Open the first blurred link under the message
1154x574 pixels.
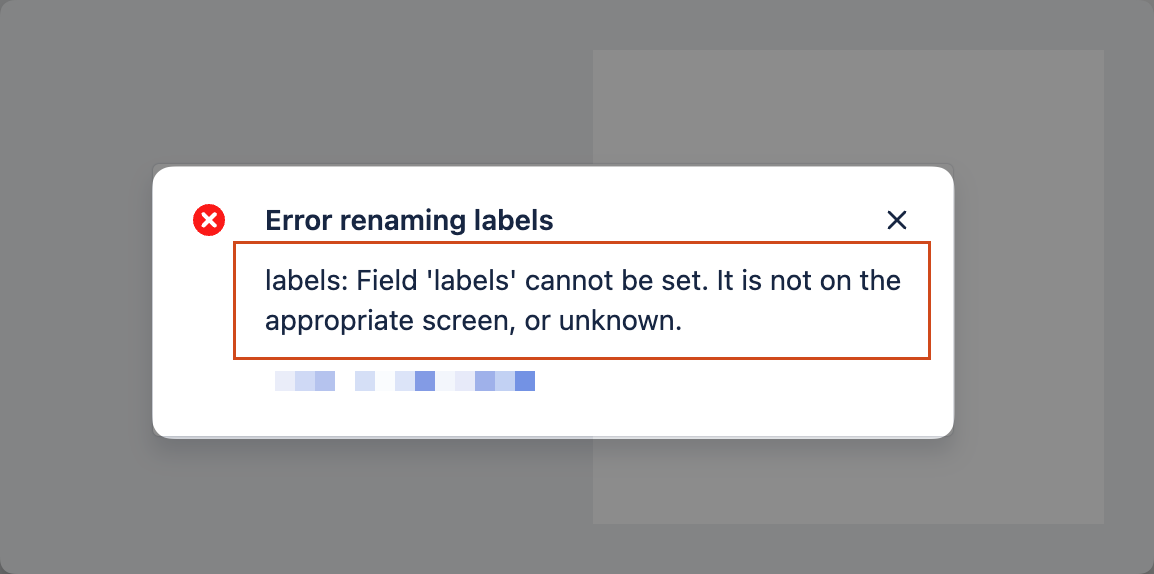(x=305, y=381)
